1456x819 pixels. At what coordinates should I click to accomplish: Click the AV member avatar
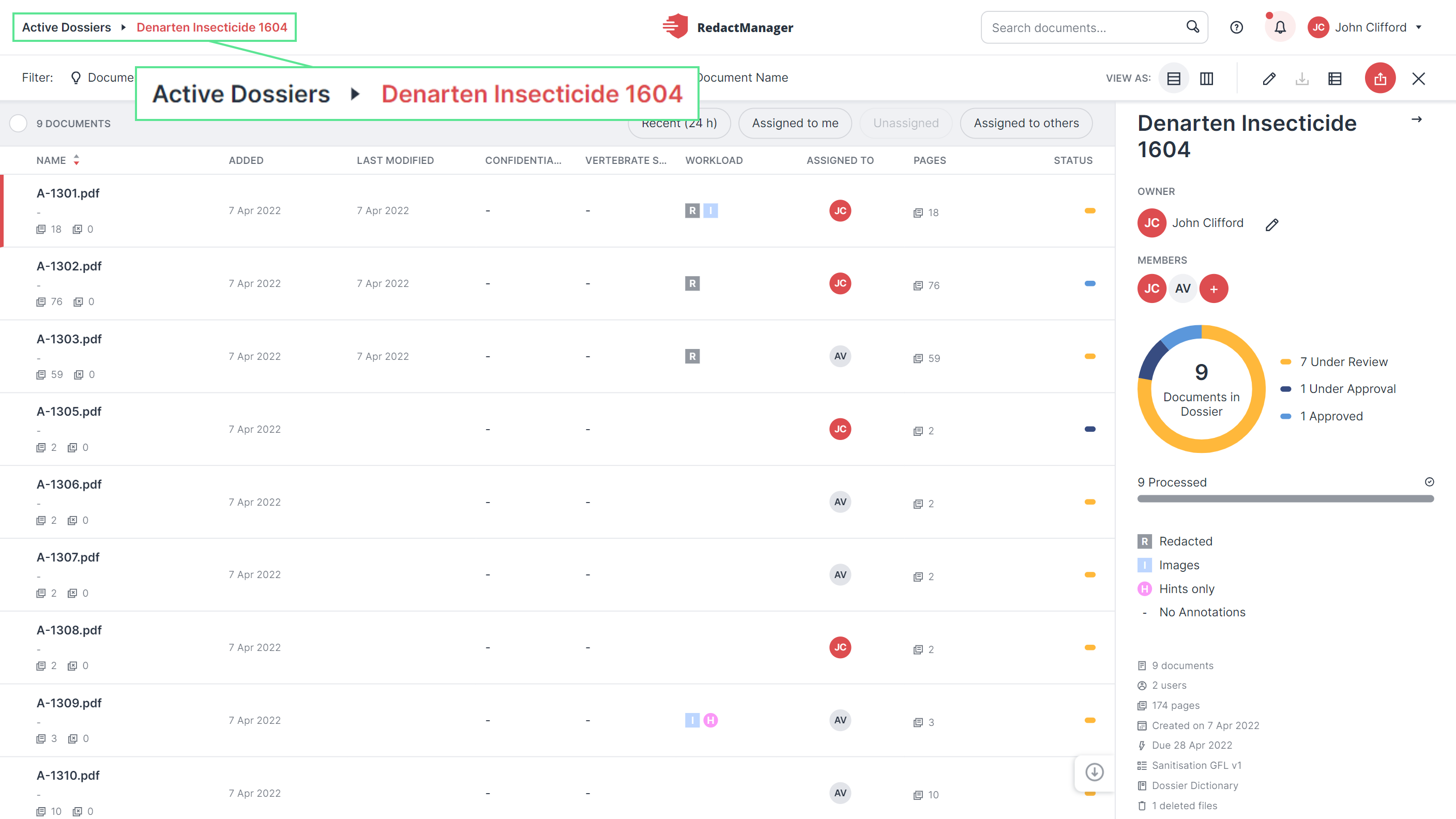1182,289
